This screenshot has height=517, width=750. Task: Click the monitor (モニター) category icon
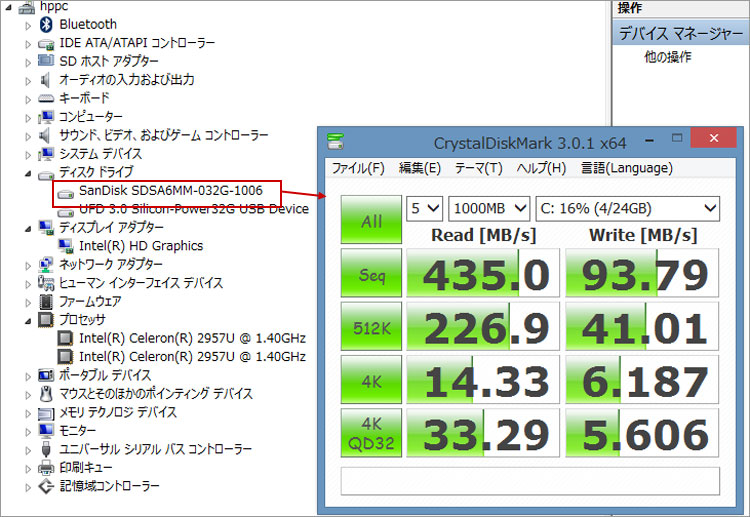click(x=45, y=431)
